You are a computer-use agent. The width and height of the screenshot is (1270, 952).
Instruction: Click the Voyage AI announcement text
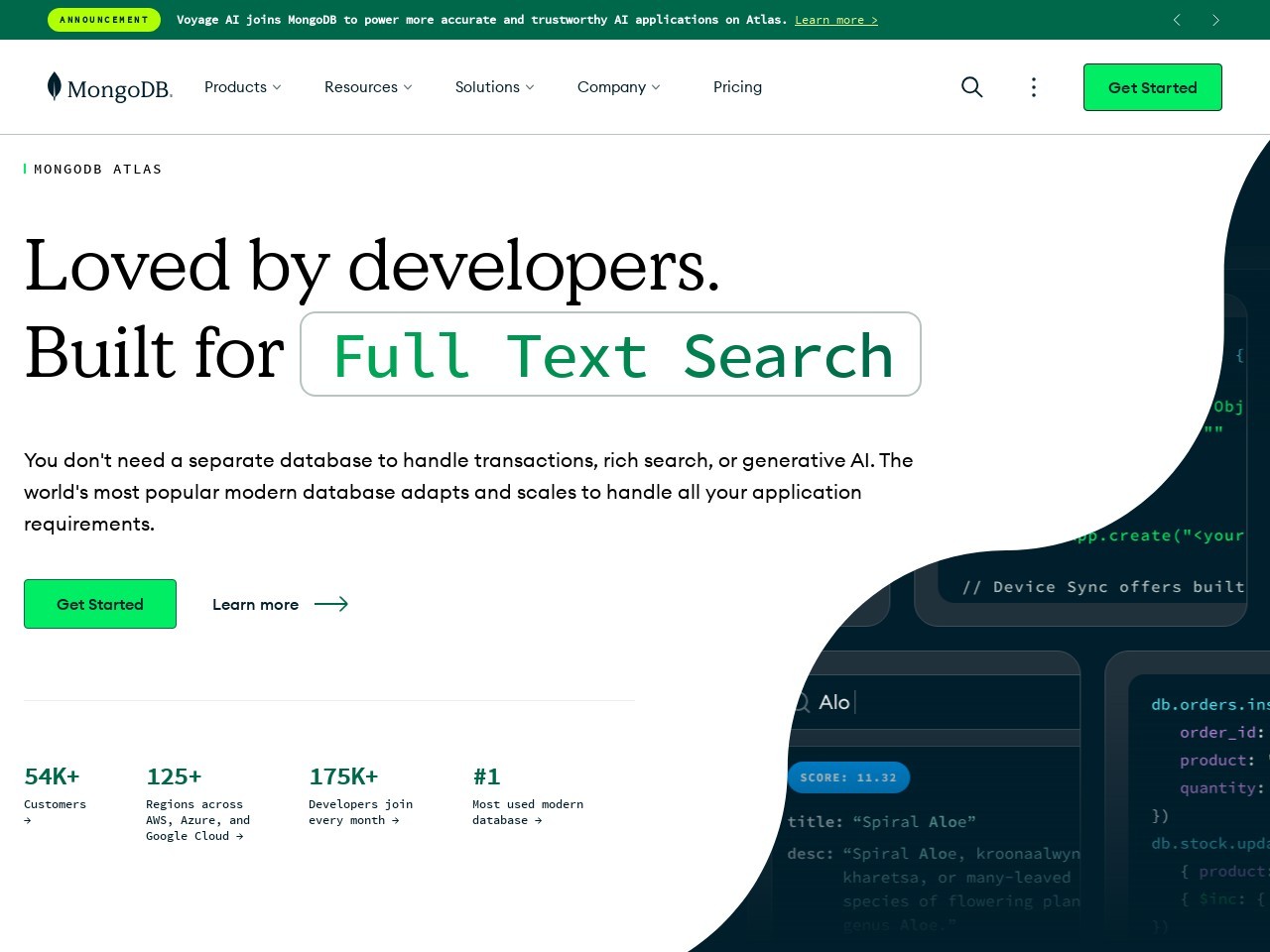[x=481, y=20]
